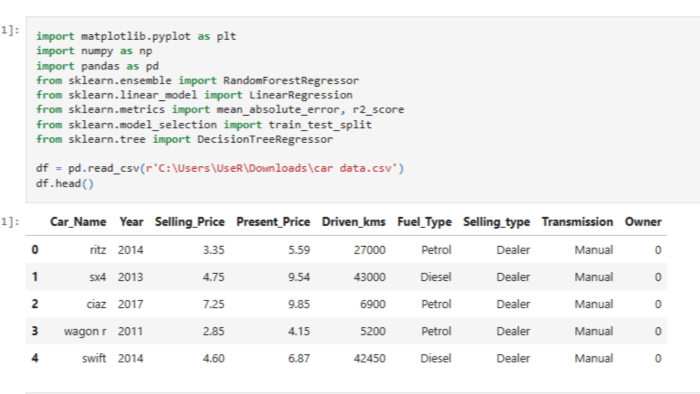The height and width of the screenshot is (394, 700).
Task: Place cursor in the pd.read_csv code line
Action: click(220, 168)
